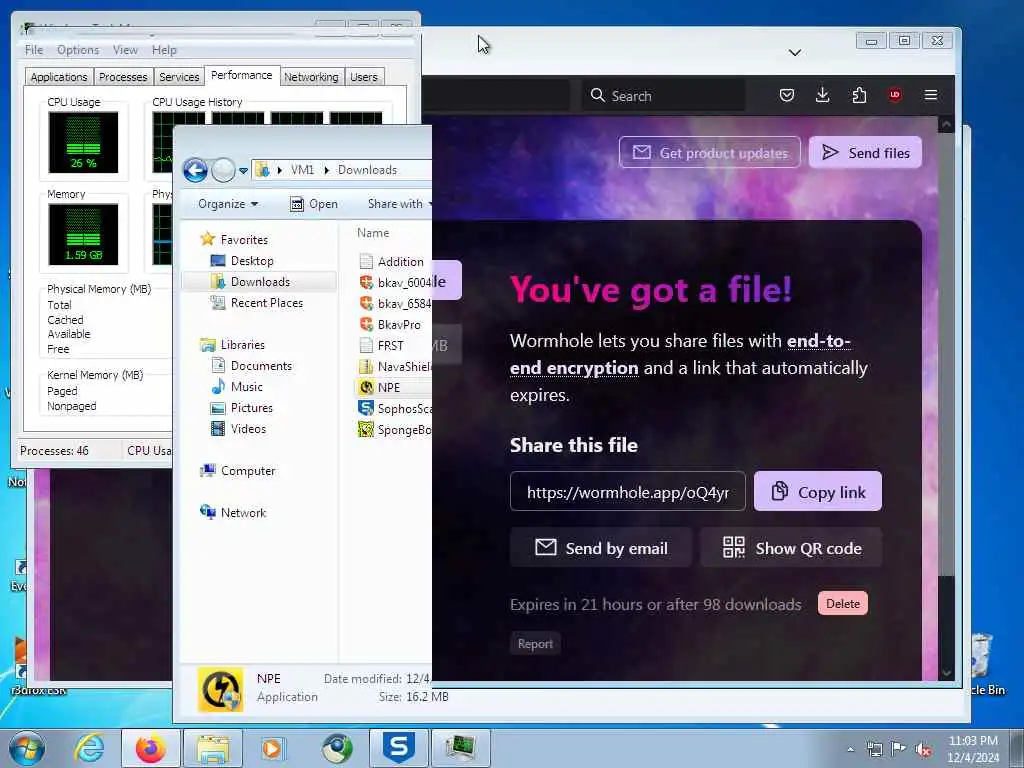
Task: Select the SophosScan file in Downloads
Action: 394,409
